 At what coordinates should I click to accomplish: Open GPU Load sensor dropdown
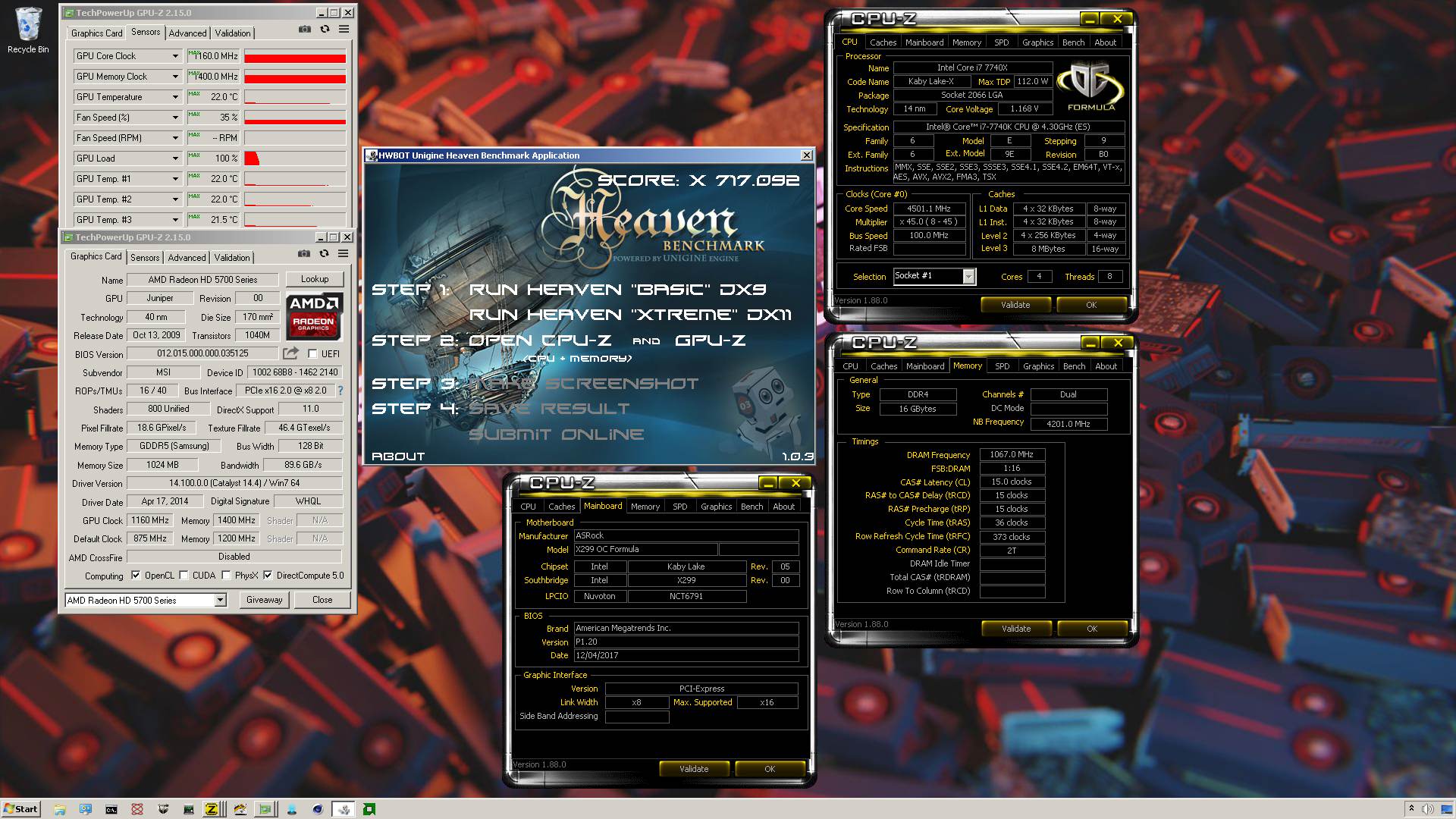click(175, 158)
